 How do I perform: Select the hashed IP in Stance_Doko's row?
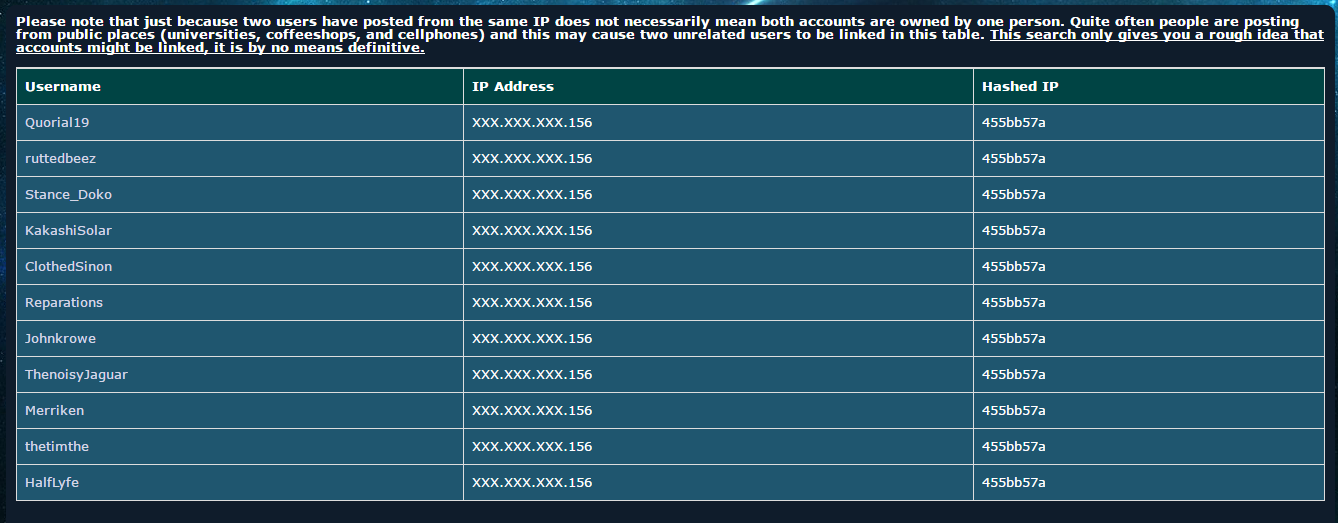click(1014, 195)
